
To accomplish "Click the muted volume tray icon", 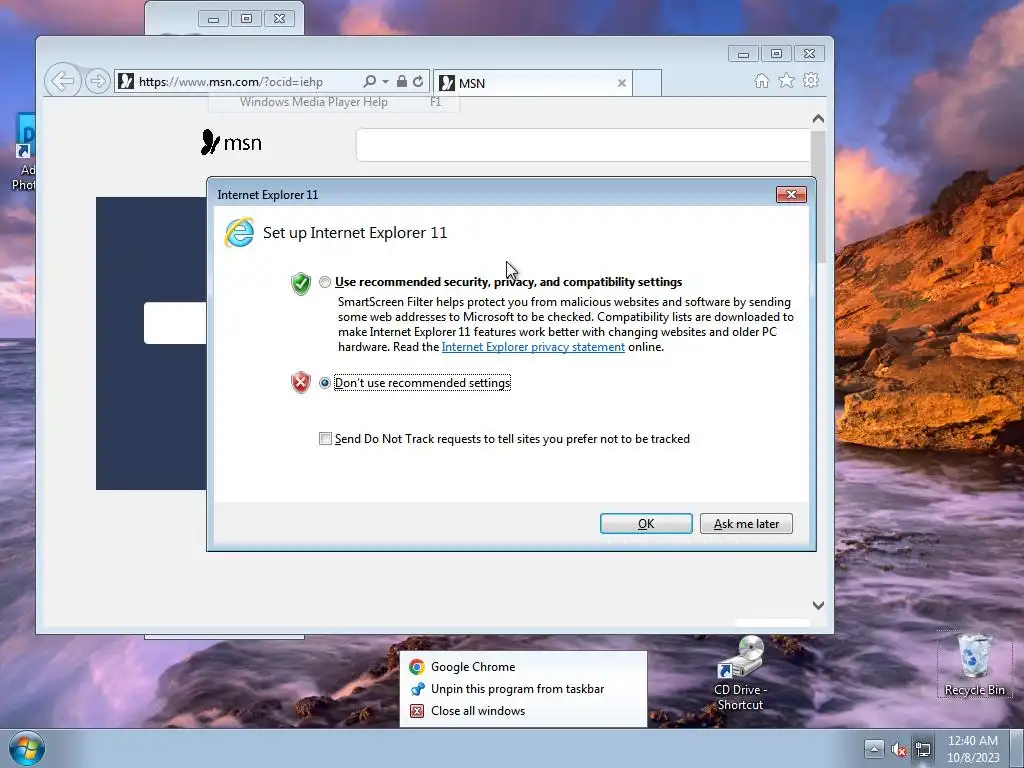I will (899, 750).
